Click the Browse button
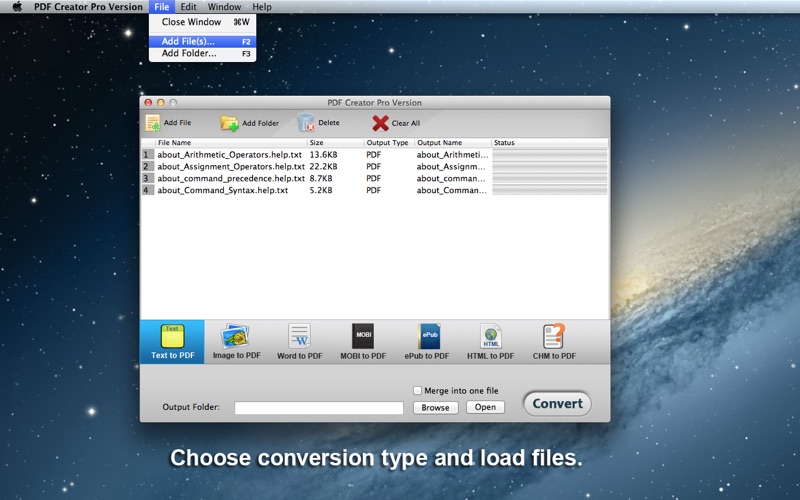The height and width of the screenshot is (500, 800). click(x=435, y=407)
